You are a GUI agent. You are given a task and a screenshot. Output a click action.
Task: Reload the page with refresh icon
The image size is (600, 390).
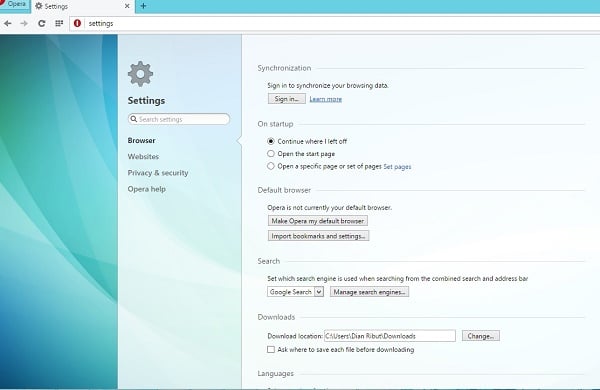41,23
